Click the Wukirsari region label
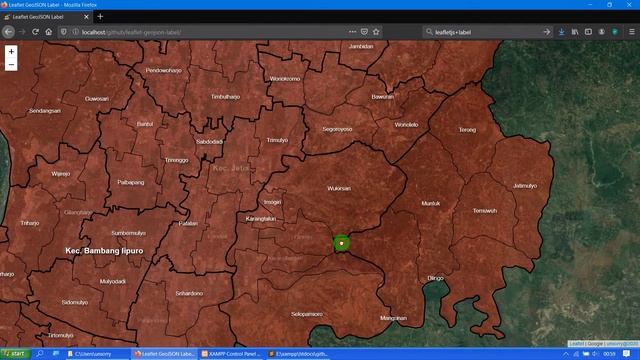 coord(339,189)
